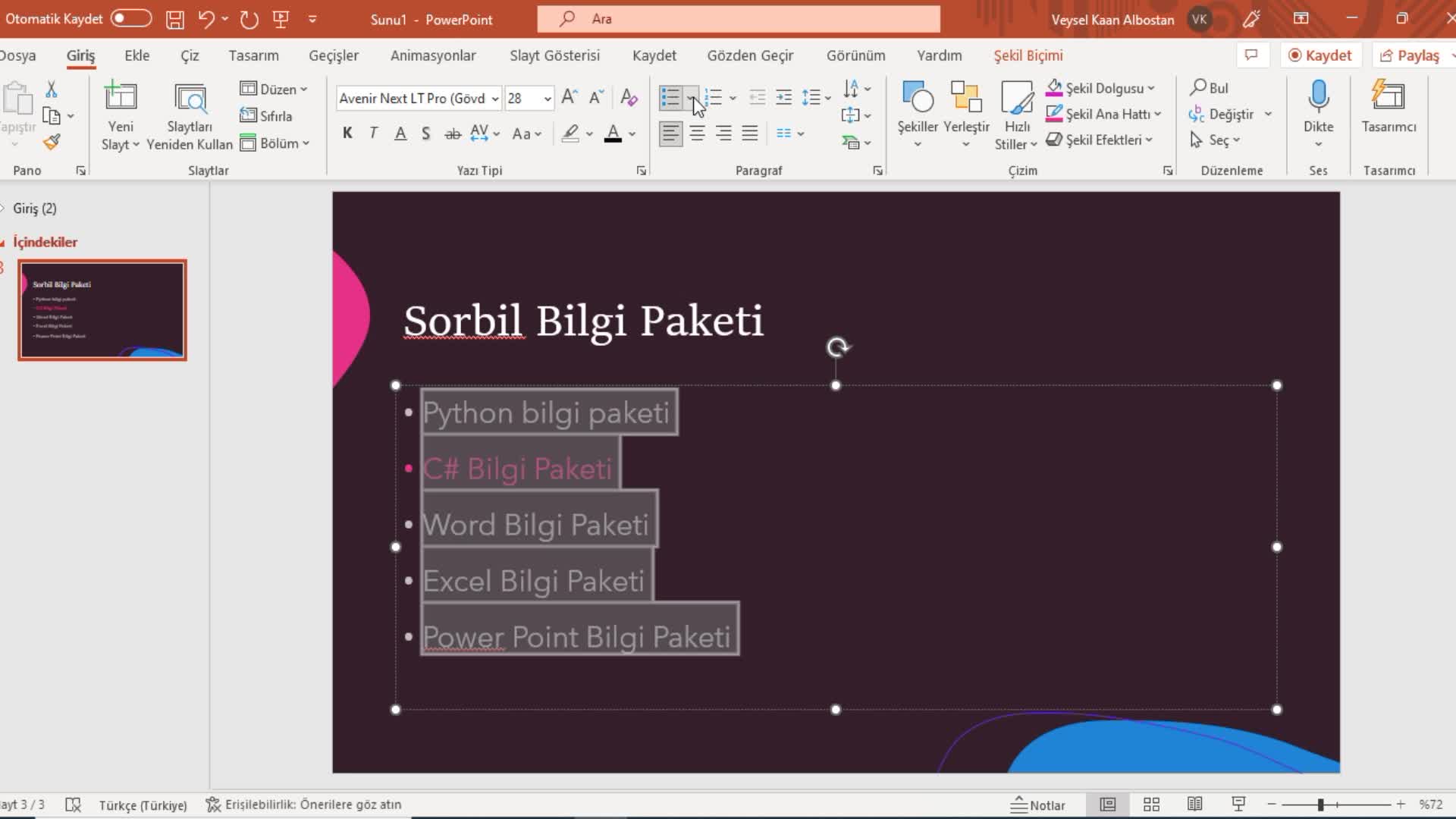1456x819 pixels.
Task: Toggle left text alignment
Action: click(x=670, y=133)
